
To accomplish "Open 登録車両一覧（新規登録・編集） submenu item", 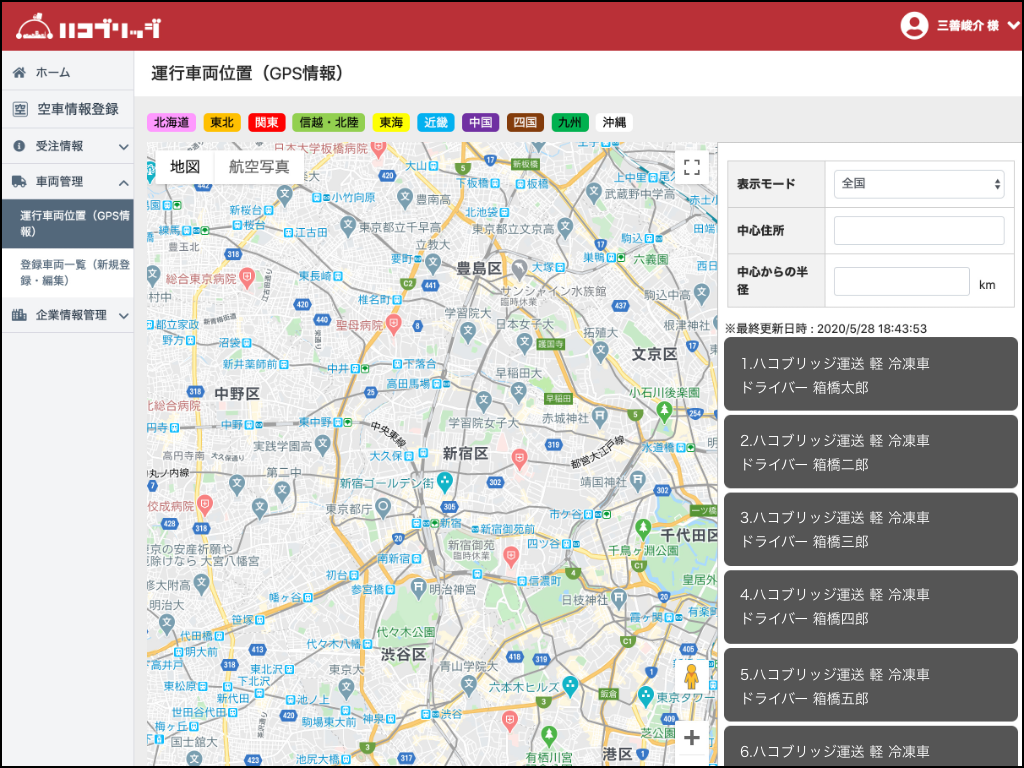I will (x=68, y=272).
